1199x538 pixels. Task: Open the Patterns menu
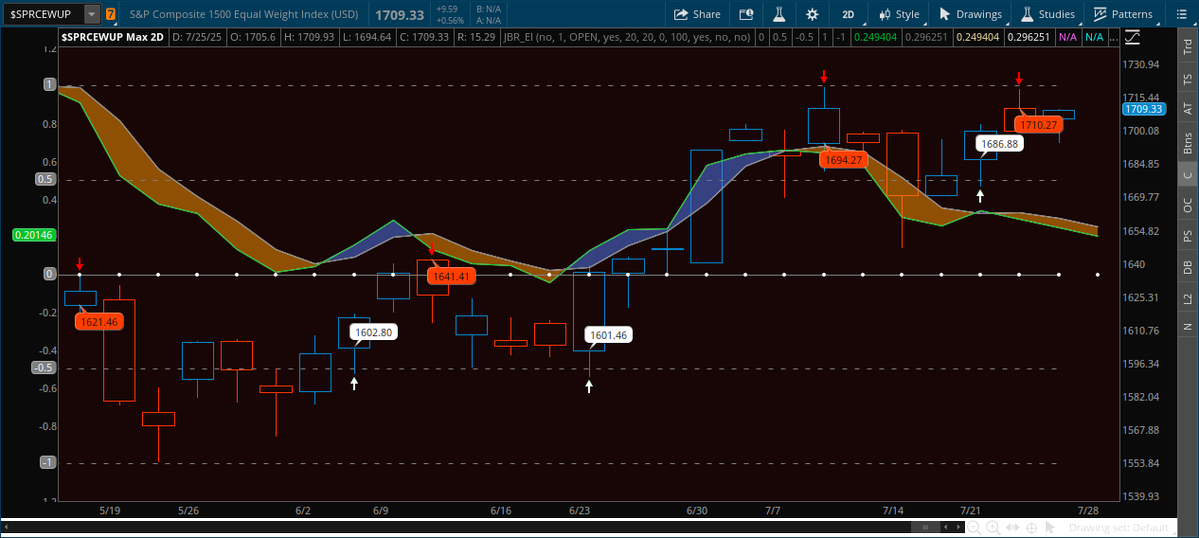pyautogui.click(x=1123, y=14)
